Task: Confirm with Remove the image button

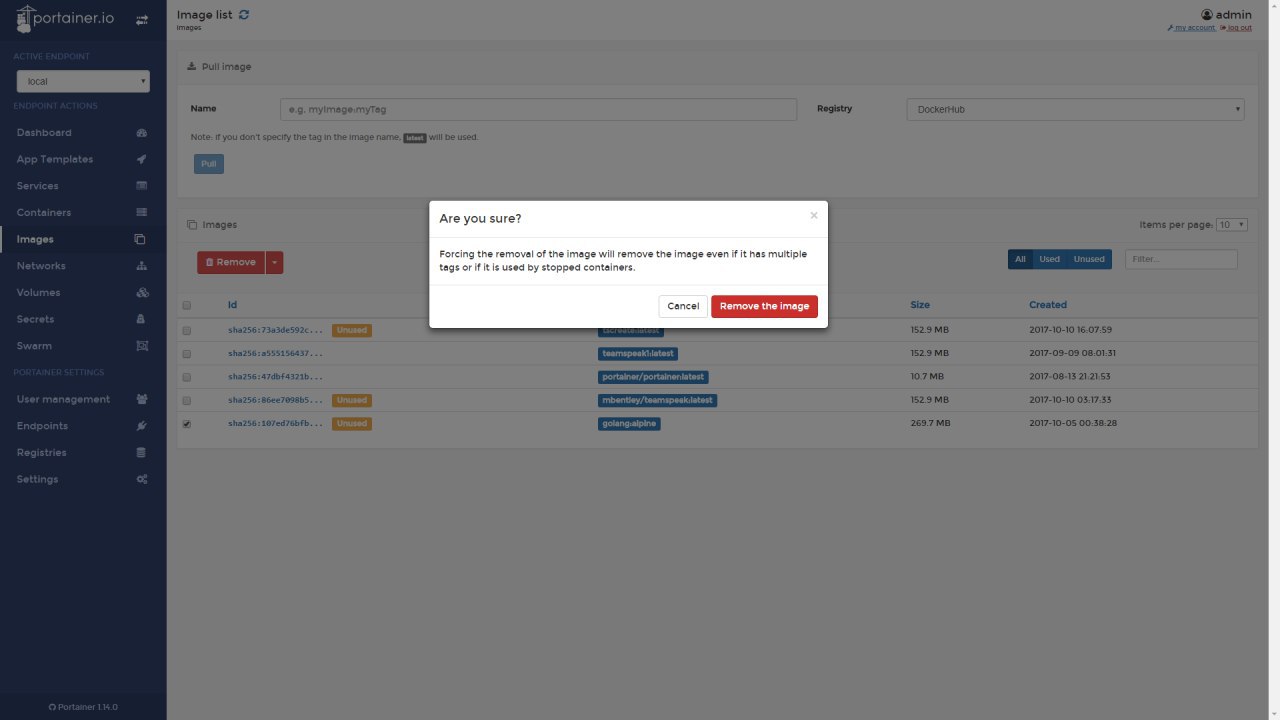Action: [764, 306]
